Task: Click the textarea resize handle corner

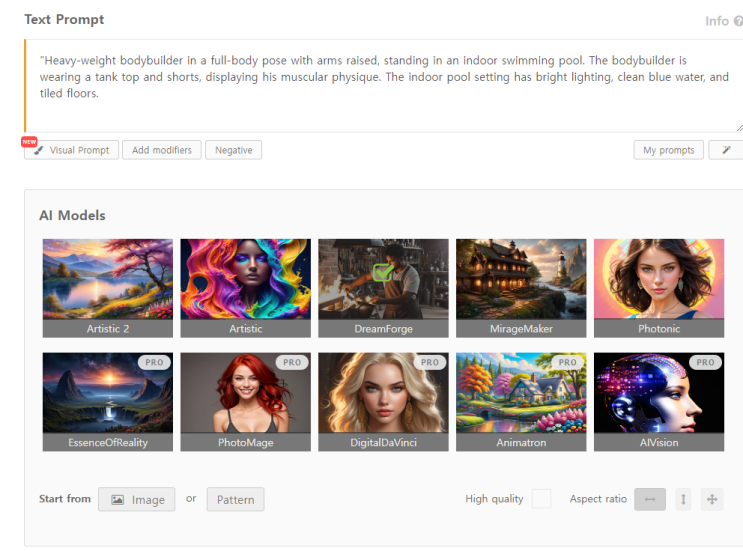Action: click(740, 128)
